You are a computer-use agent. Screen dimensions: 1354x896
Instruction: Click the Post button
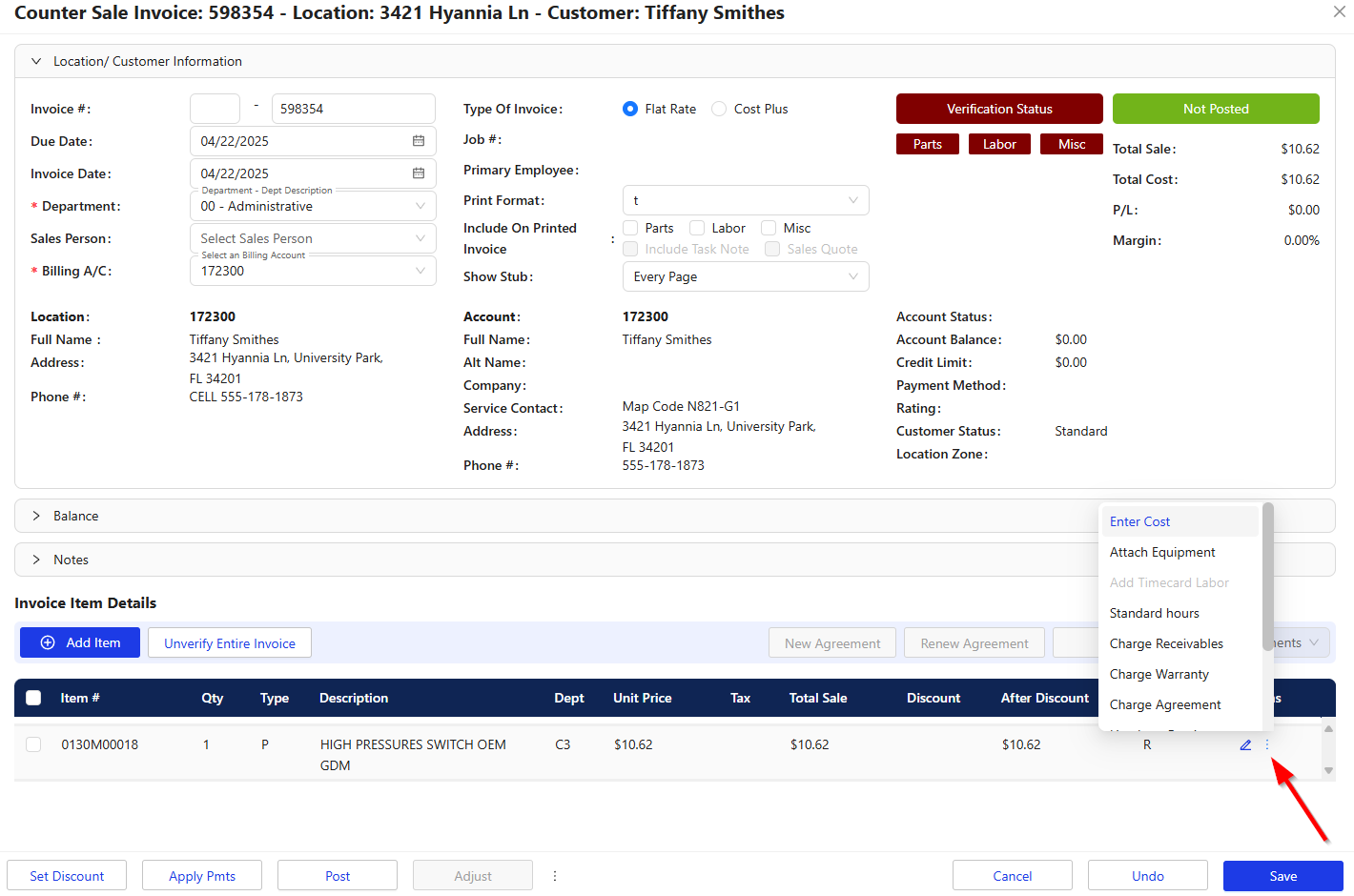338,876
